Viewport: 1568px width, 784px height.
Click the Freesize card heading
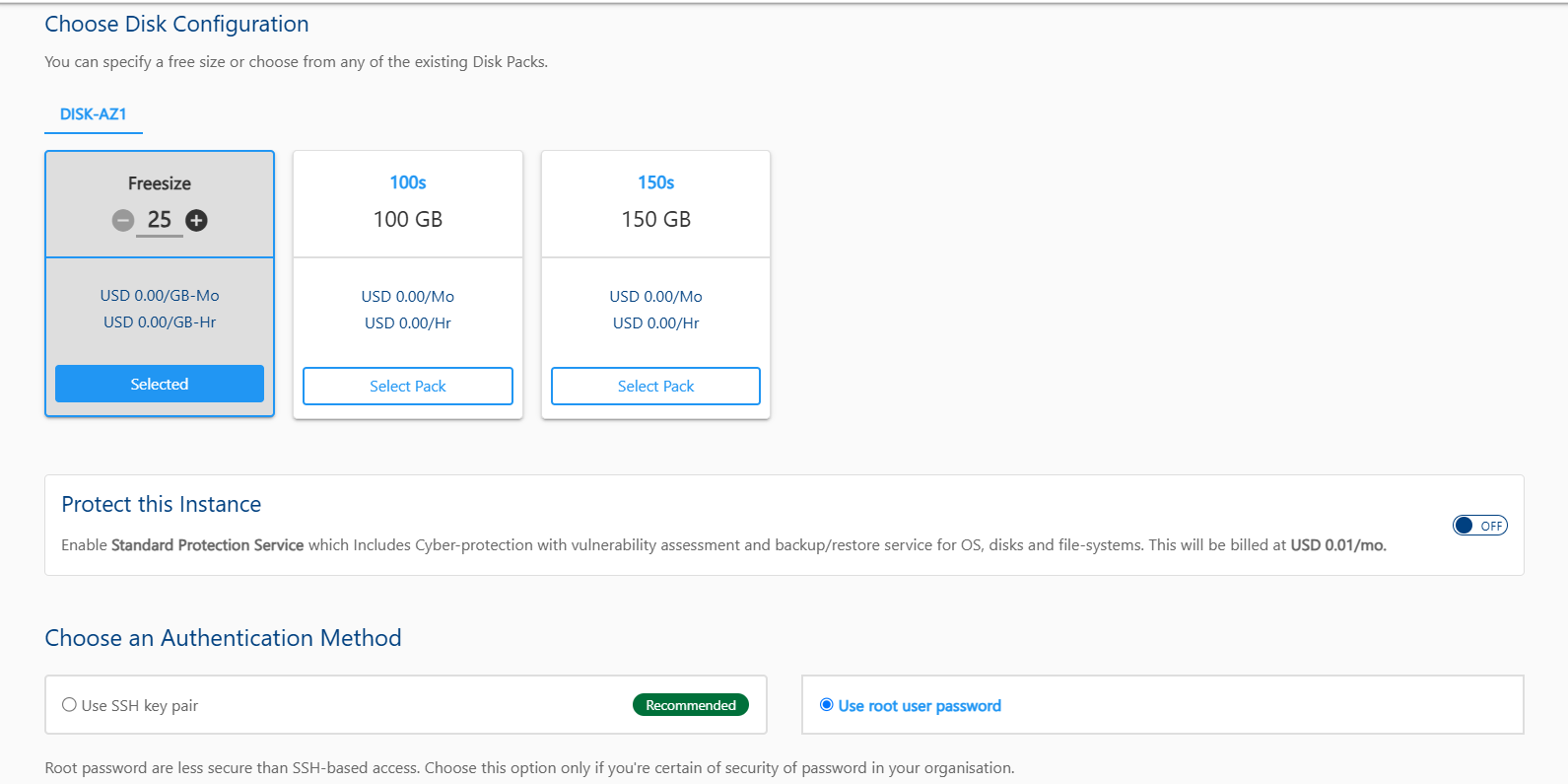[160, 183]
